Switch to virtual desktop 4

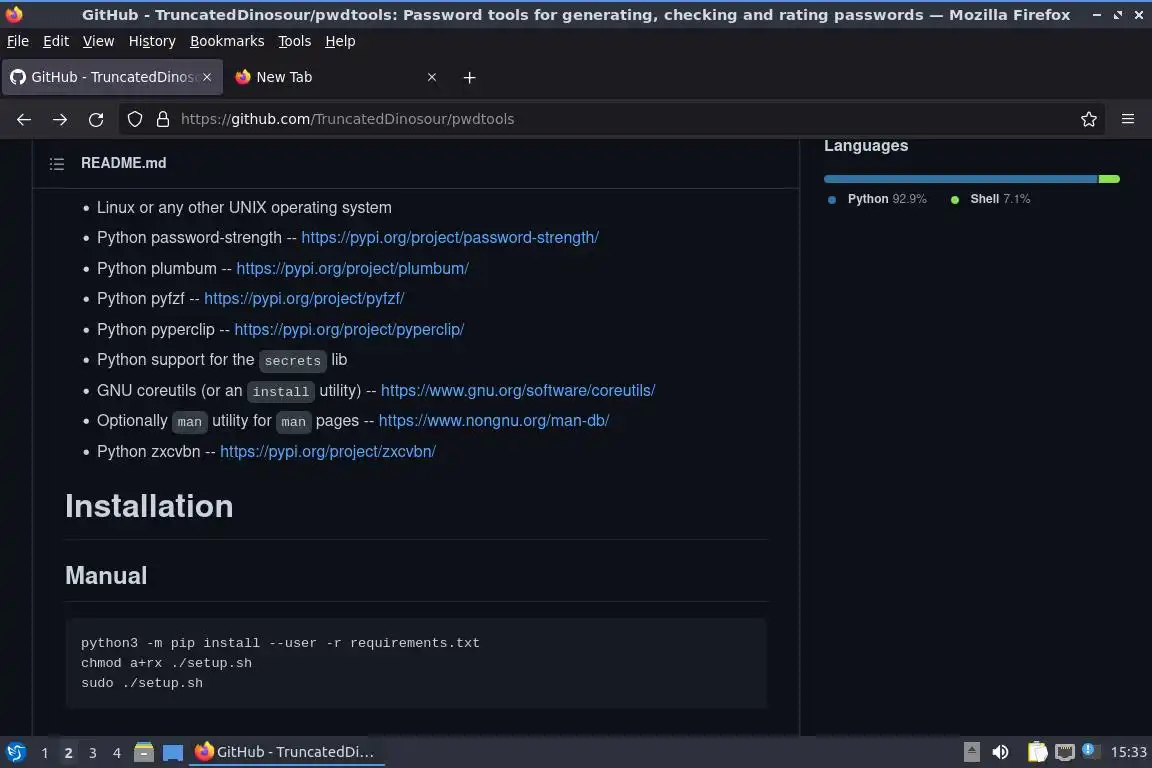pyautogui.click(x=116, y=753)
